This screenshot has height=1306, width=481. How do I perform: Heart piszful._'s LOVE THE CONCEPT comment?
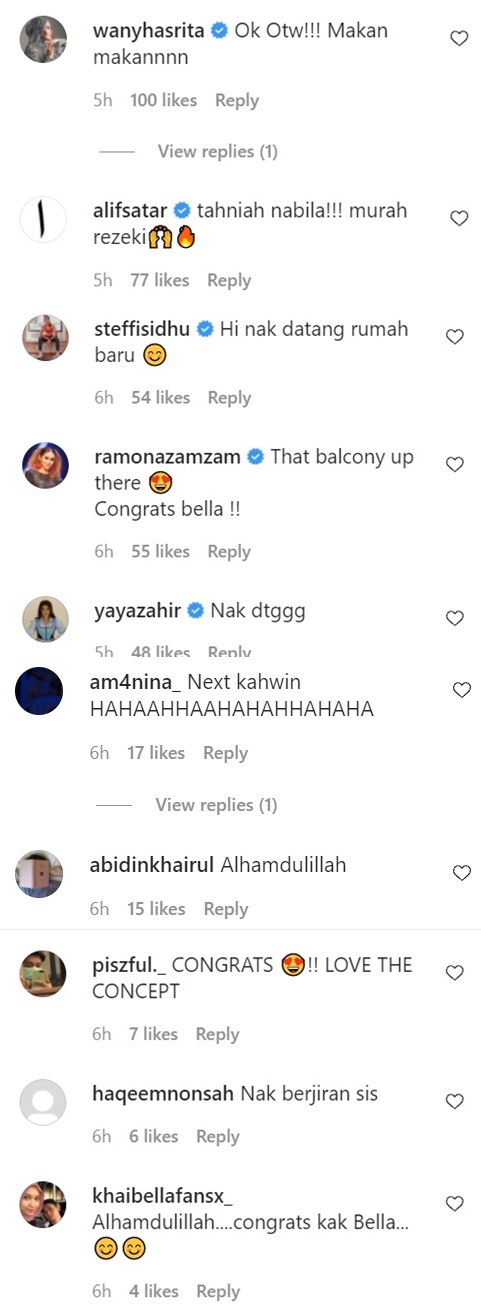click(454, 973)
